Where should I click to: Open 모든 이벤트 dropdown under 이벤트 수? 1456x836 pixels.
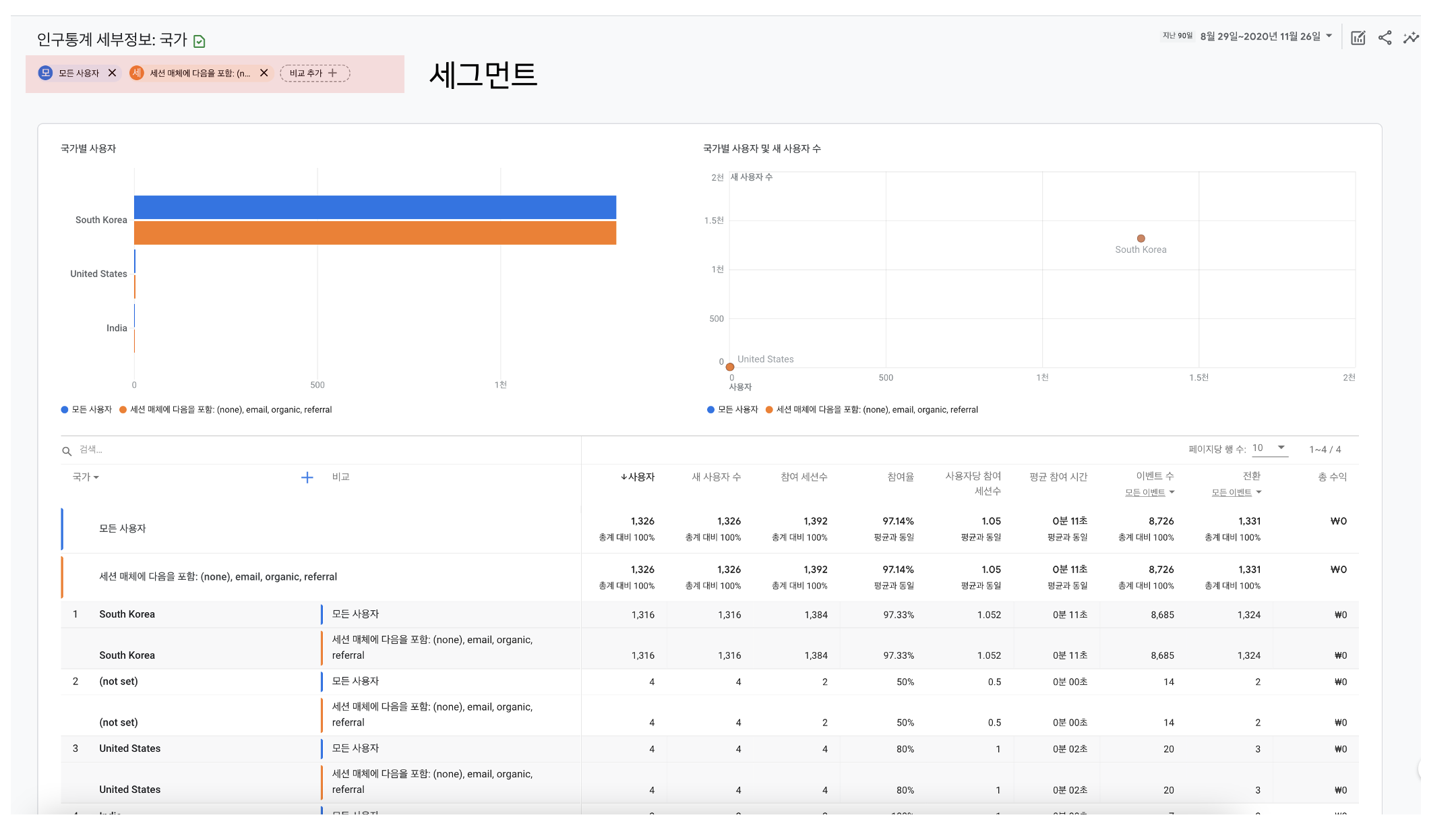[1149, 493]
